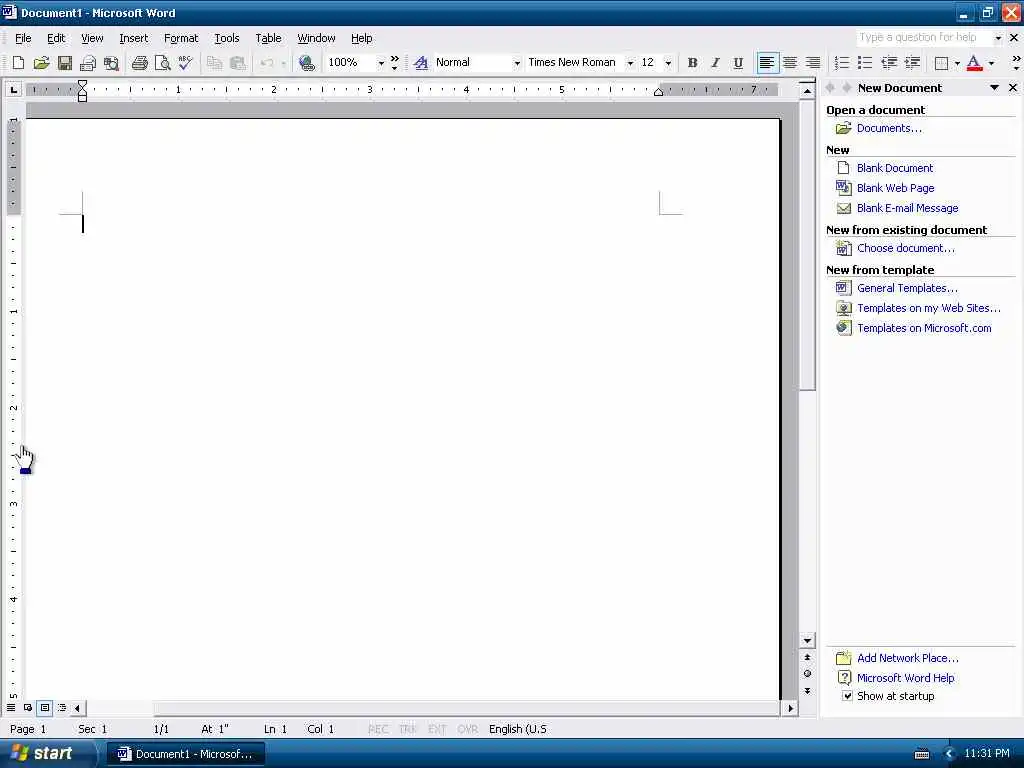
Task: Open the Insert menu
Action: (x=134, y=38)
